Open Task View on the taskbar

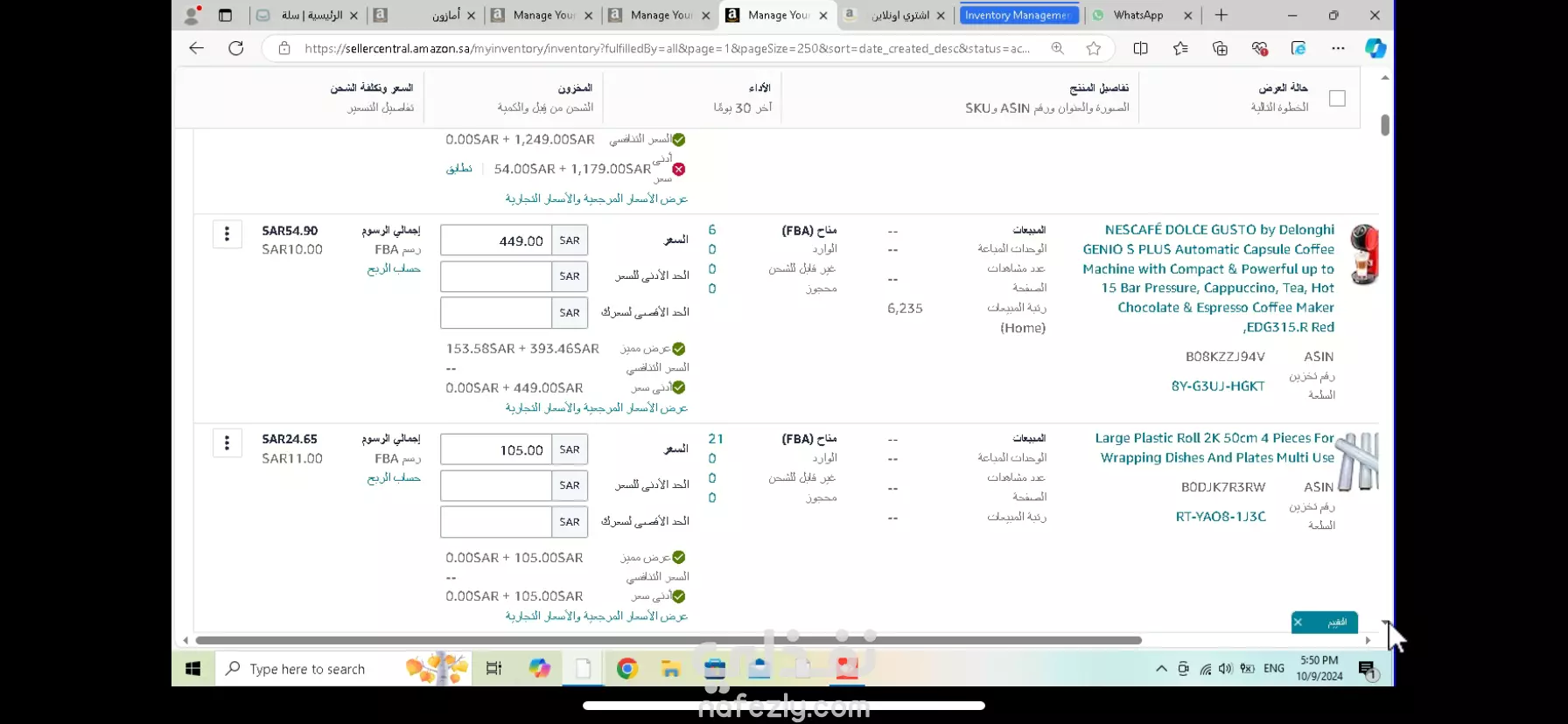point(493,669)
